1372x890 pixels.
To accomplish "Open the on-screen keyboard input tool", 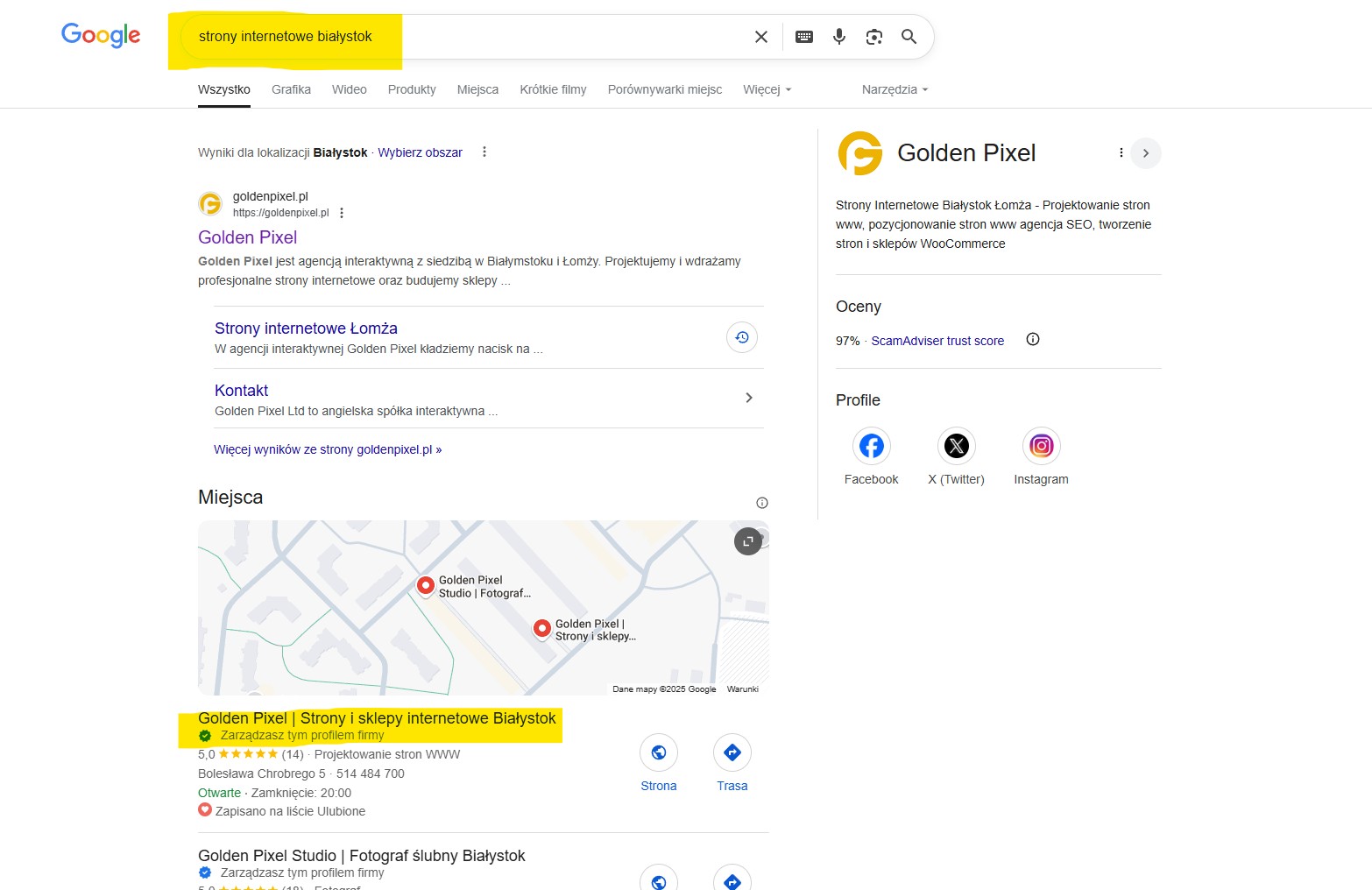I will tap(804, 37).
